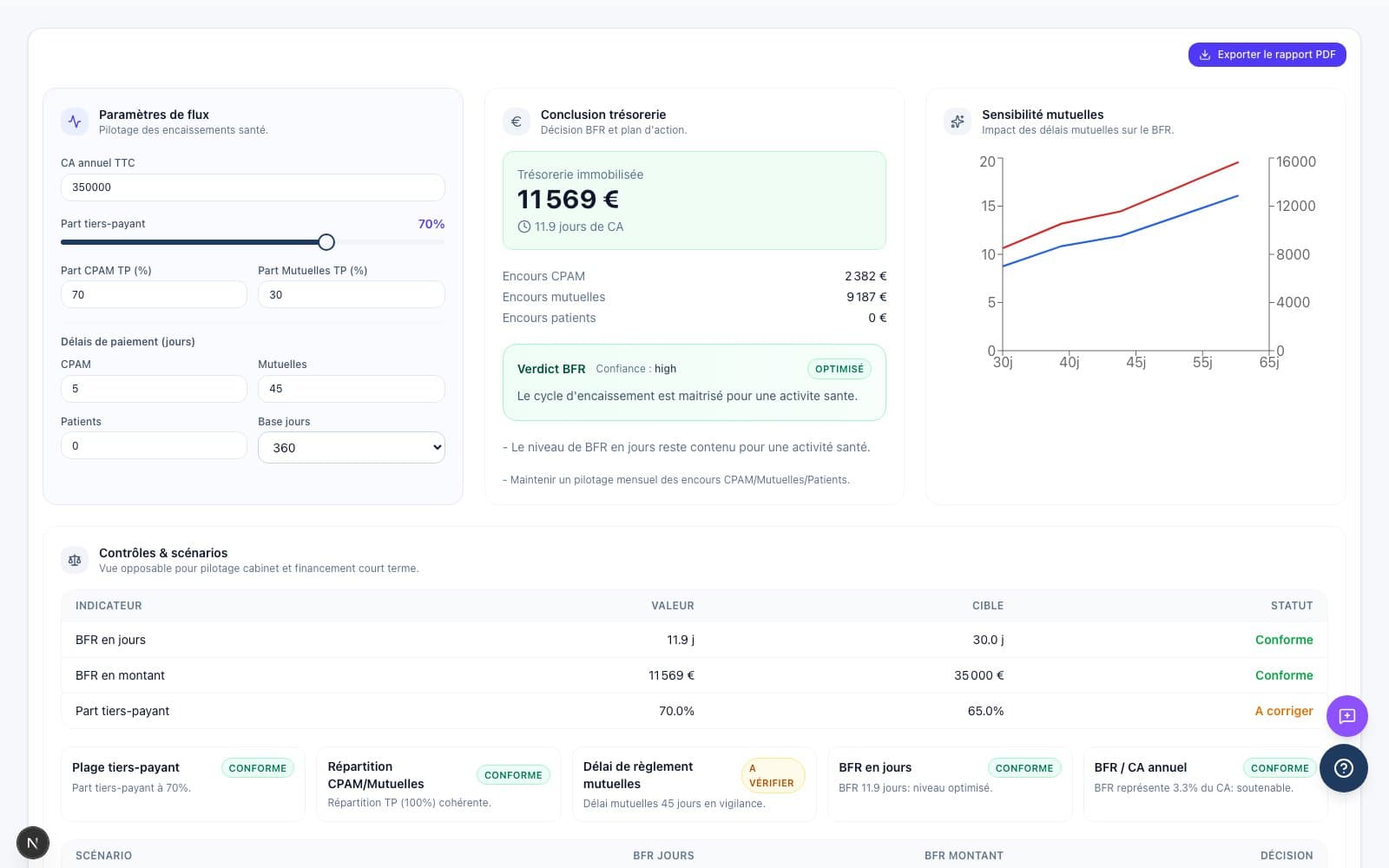Click the euro icon beside Conclusion trésorerie
The image size is (1389, 868).
pos(517,122)
